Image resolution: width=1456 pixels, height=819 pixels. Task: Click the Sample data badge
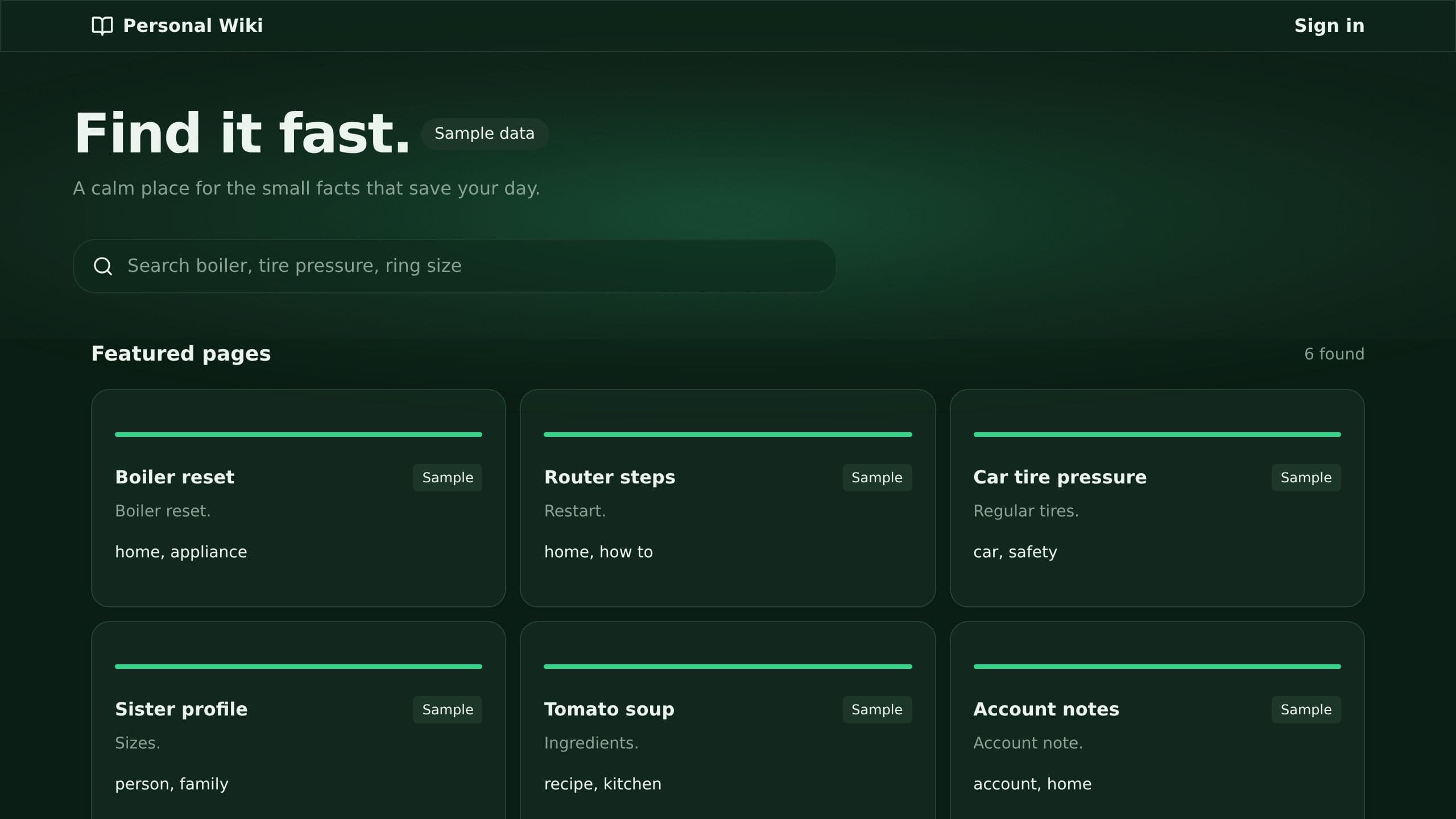tap(485, 134)
